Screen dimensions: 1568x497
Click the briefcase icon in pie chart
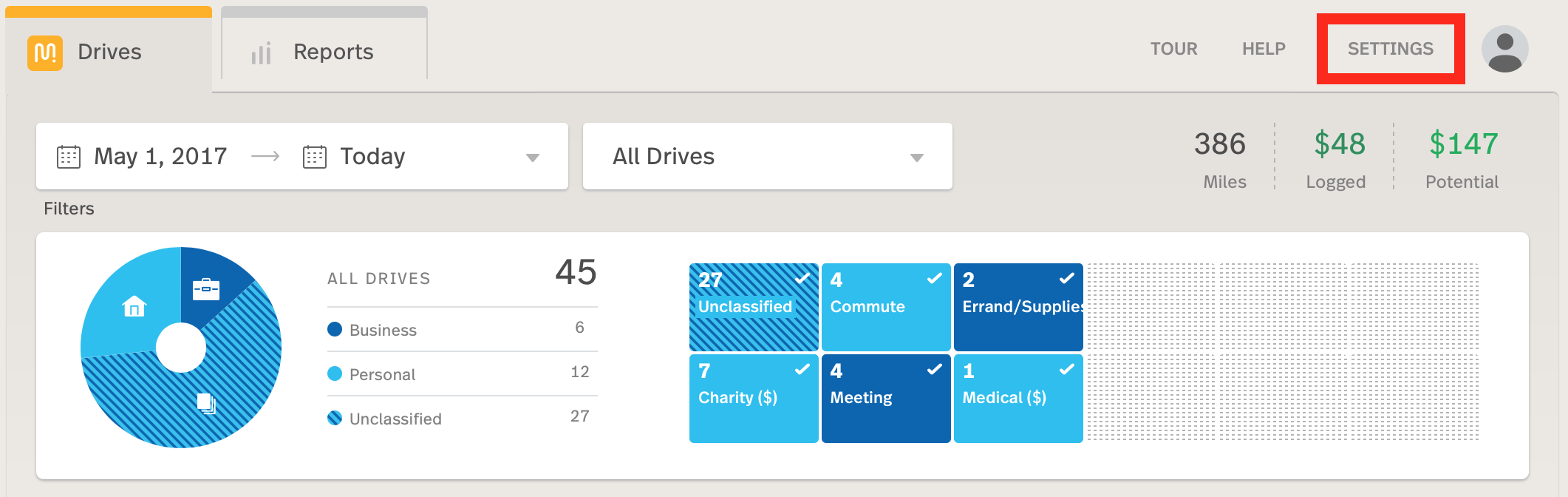[206, 288]
